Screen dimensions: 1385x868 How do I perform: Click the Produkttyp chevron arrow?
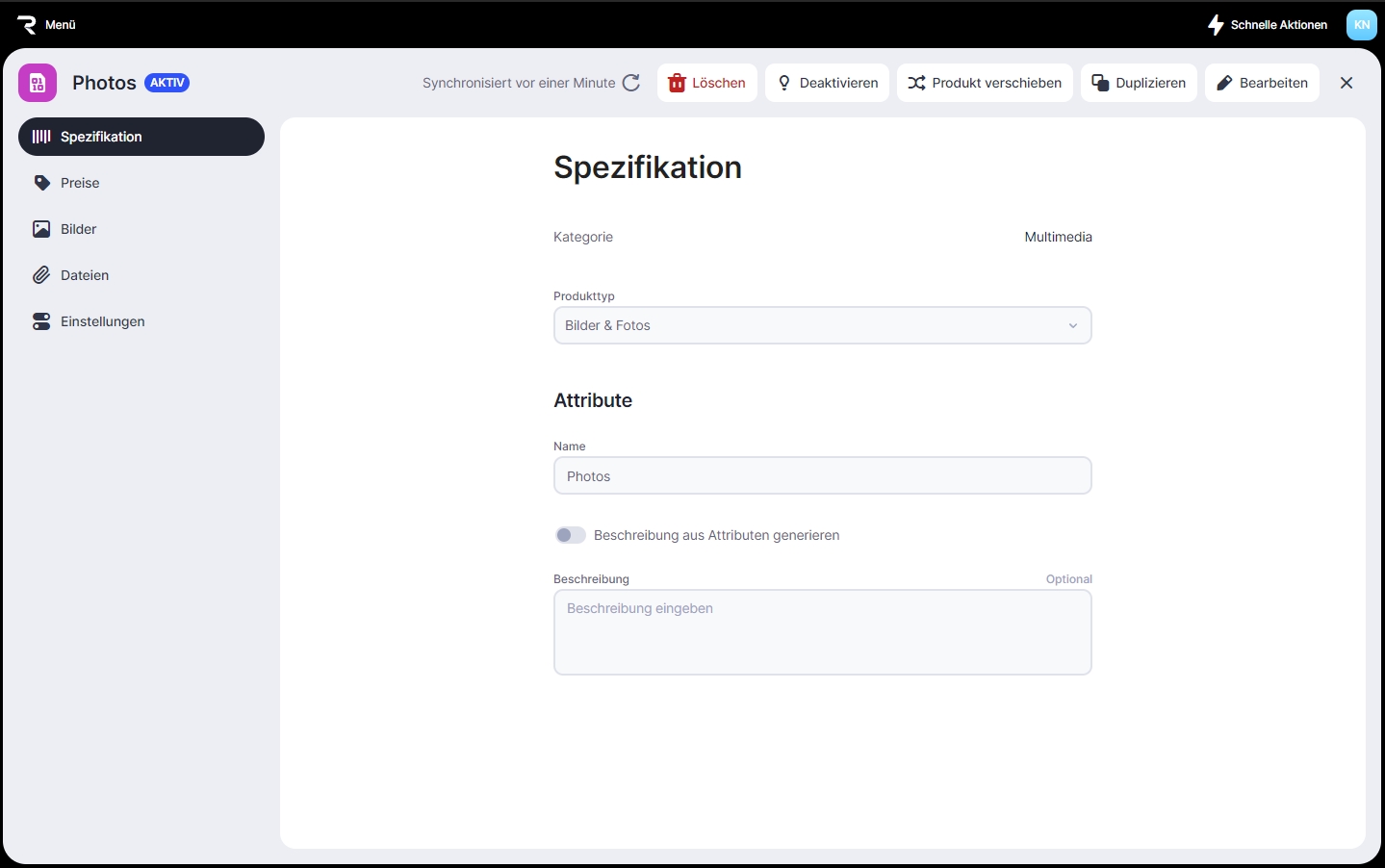[x=1073, y=325]
